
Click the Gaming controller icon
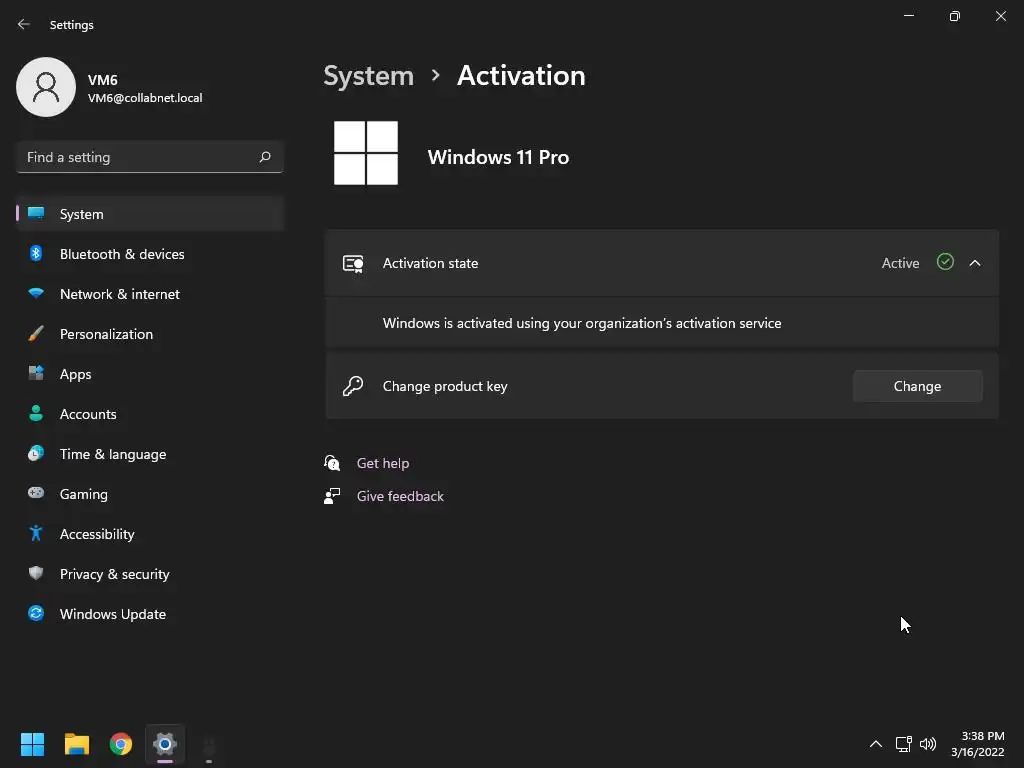pyautogui.click(x=36, y=494)
